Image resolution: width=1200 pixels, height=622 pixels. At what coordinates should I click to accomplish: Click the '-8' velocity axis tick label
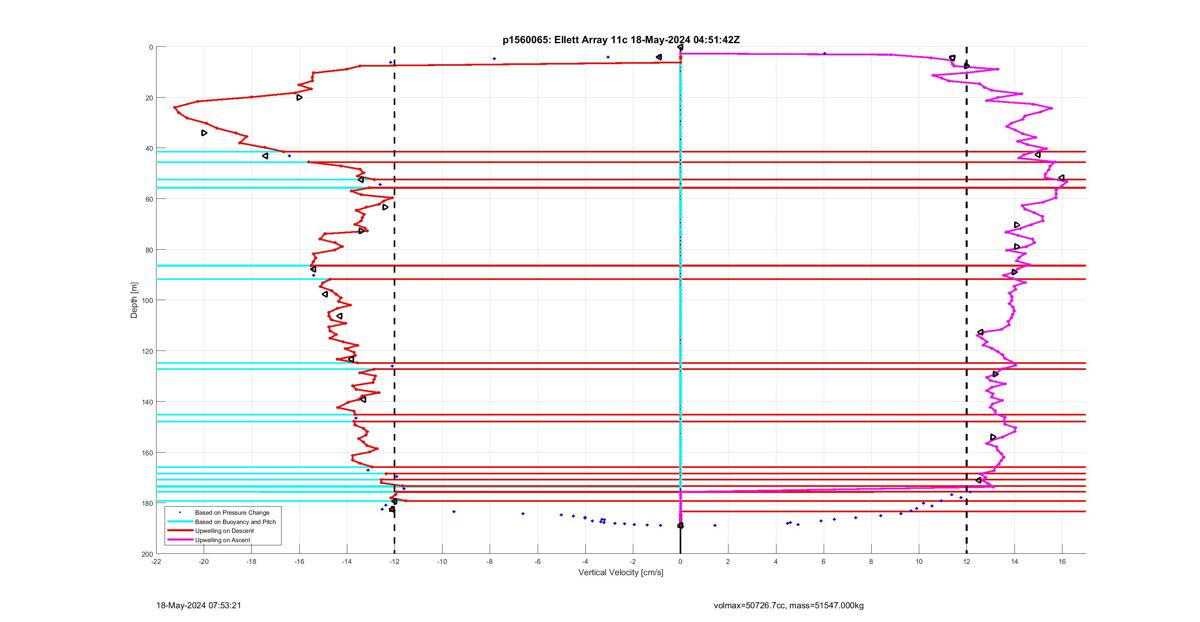point(490,561)
